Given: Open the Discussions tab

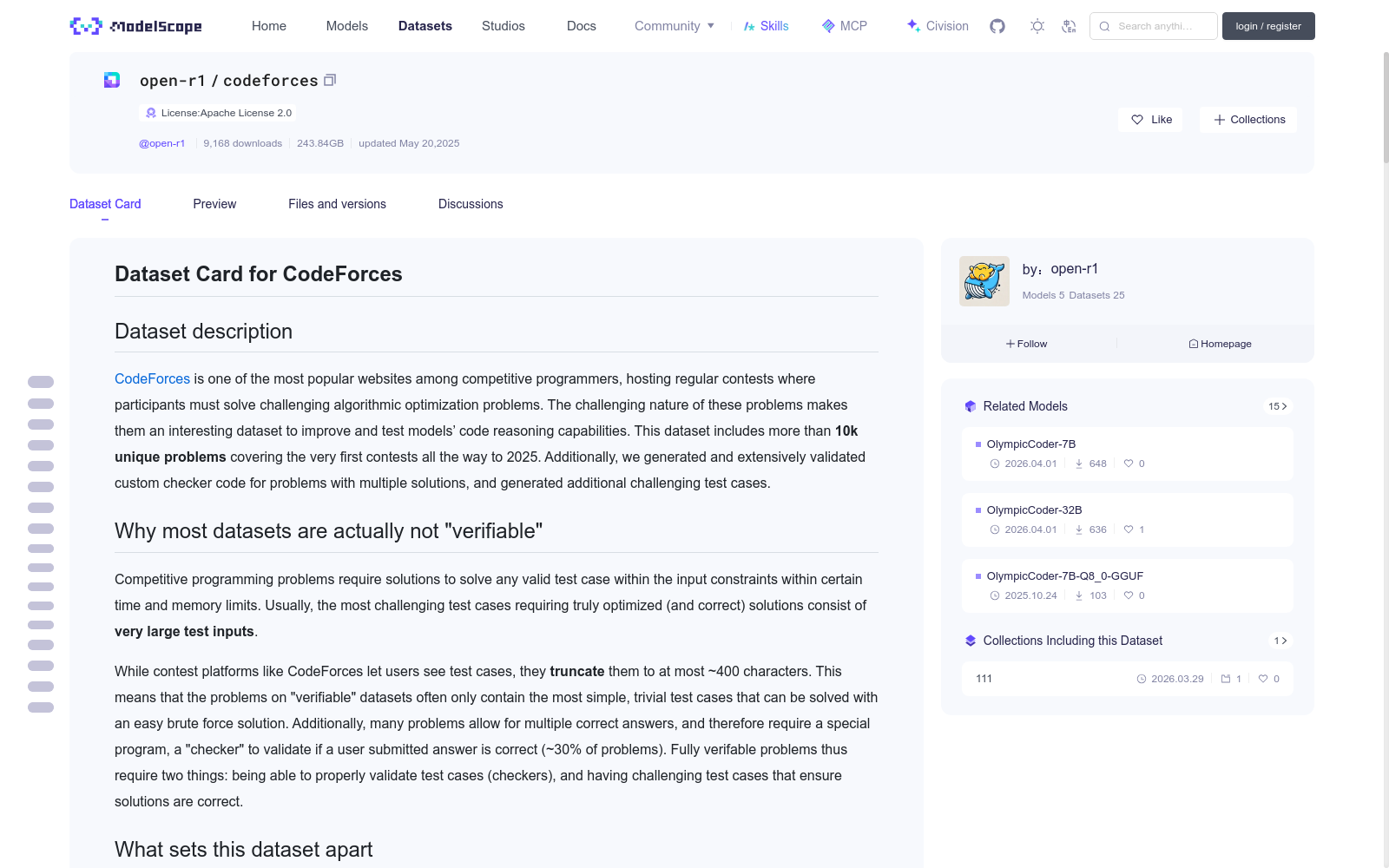Looking at the screenshot, I should (x=471, y=204).
